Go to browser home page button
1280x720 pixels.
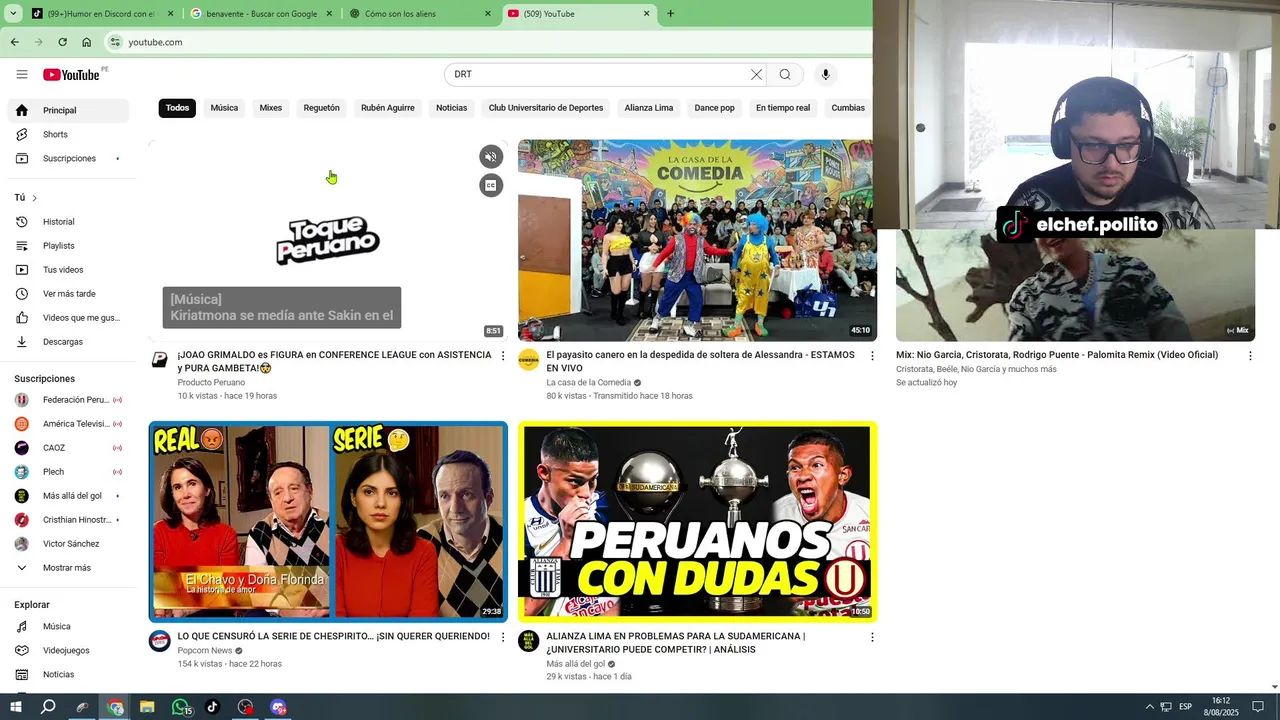click(87, 42)
